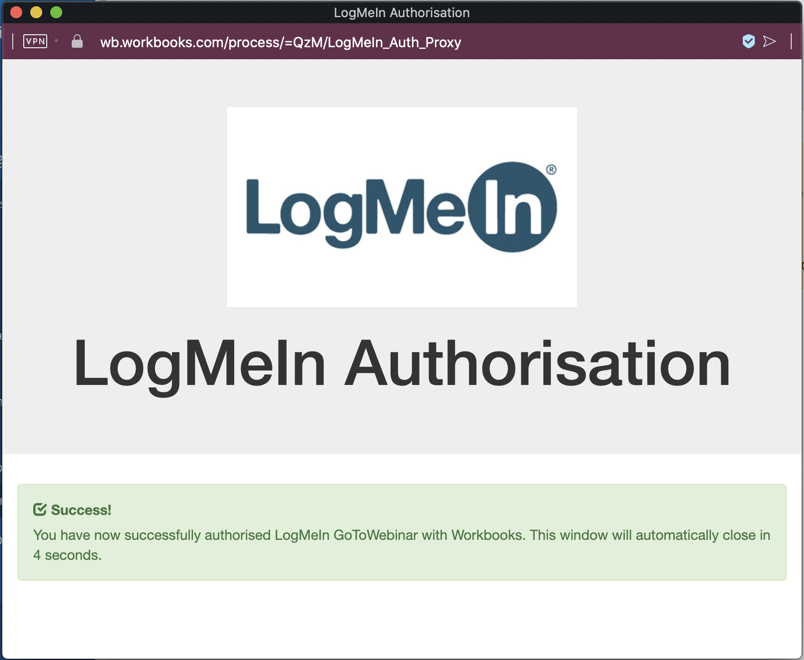
Task: Open the blue shield ad-blocker icon
Action: [749, 41]
